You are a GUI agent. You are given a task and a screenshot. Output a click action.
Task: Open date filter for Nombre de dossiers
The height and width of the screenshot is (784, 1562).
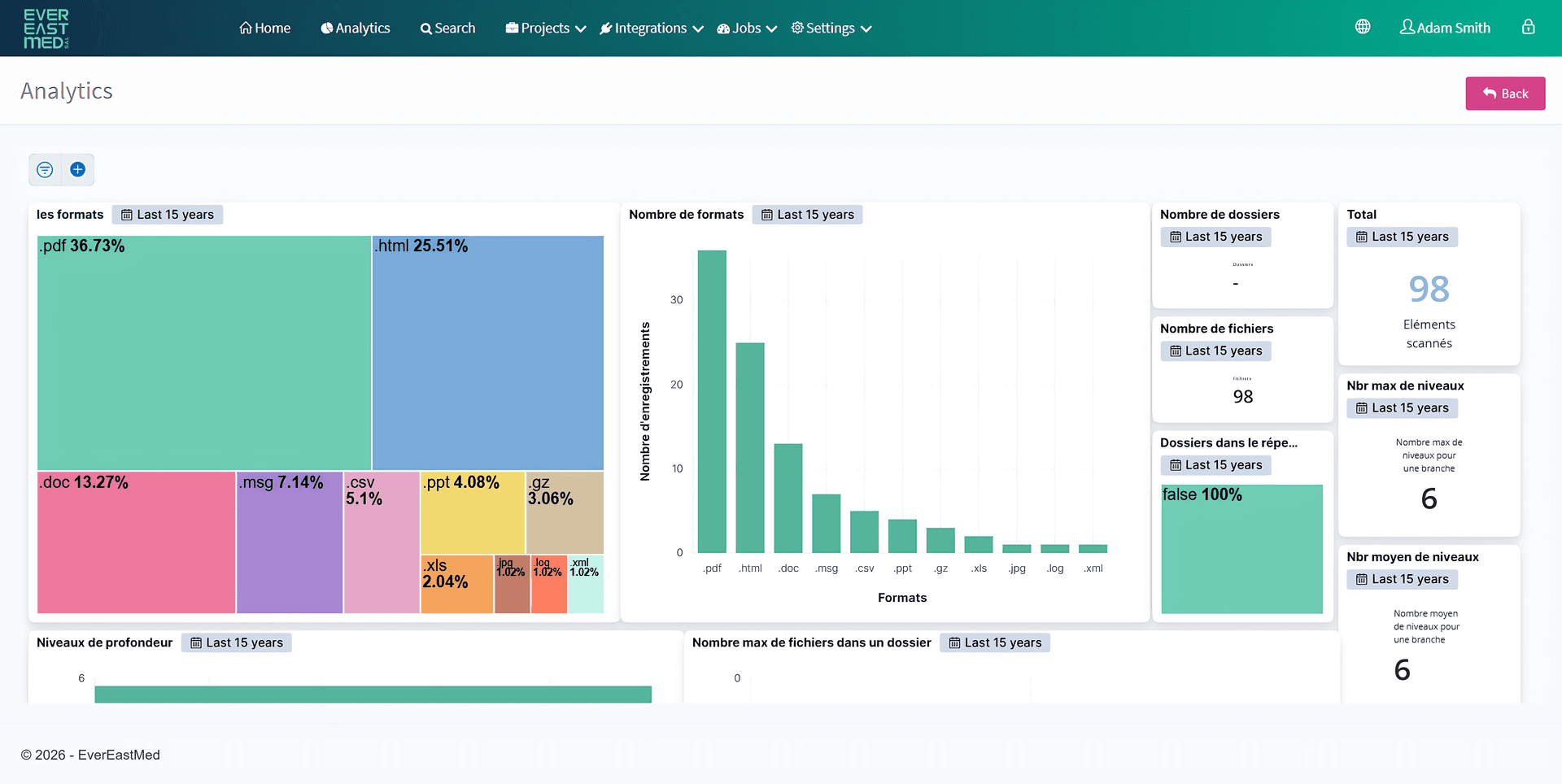[x=1216, y=237]
